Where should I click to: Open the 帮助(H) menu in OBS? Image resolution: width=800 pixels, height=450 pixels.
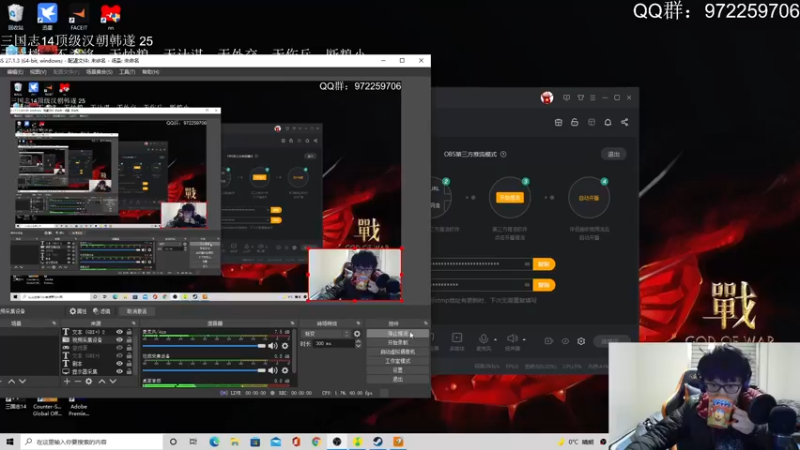[151, 72]
